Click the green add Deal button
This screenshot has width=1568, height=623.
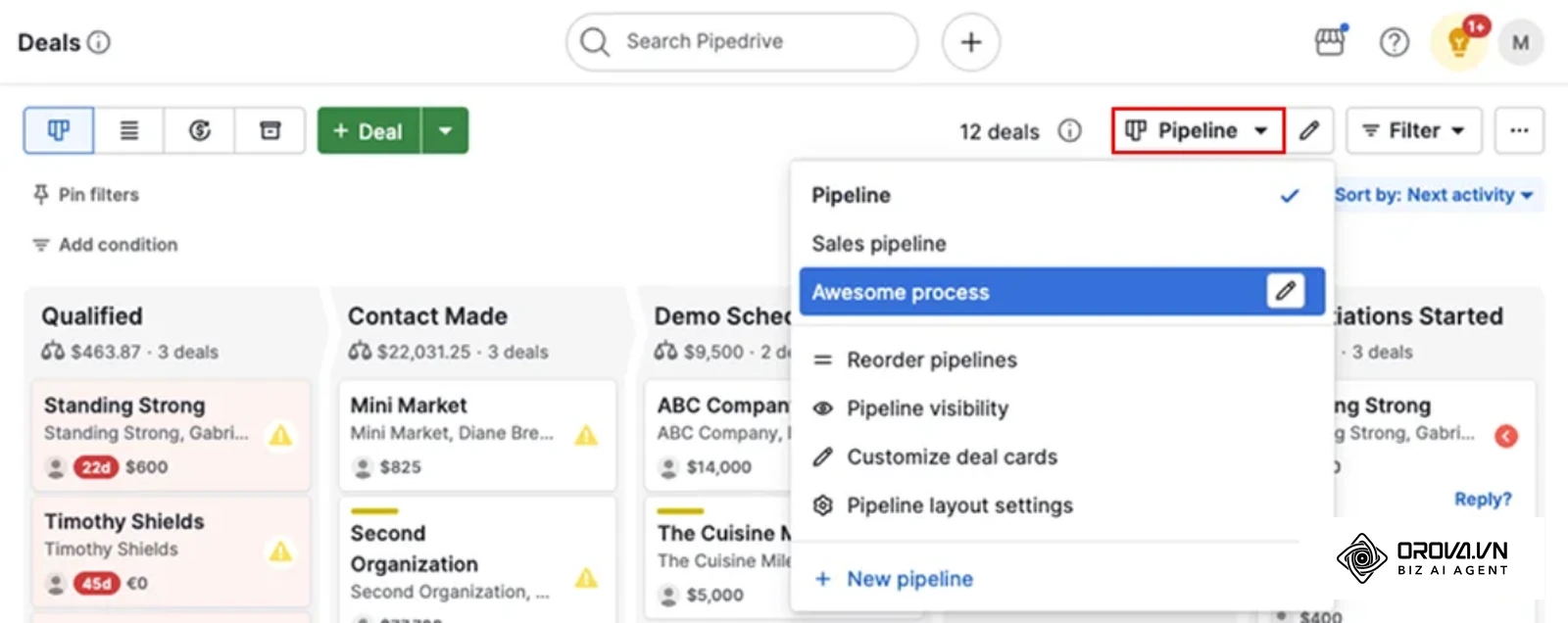click(x=369, y=130)
